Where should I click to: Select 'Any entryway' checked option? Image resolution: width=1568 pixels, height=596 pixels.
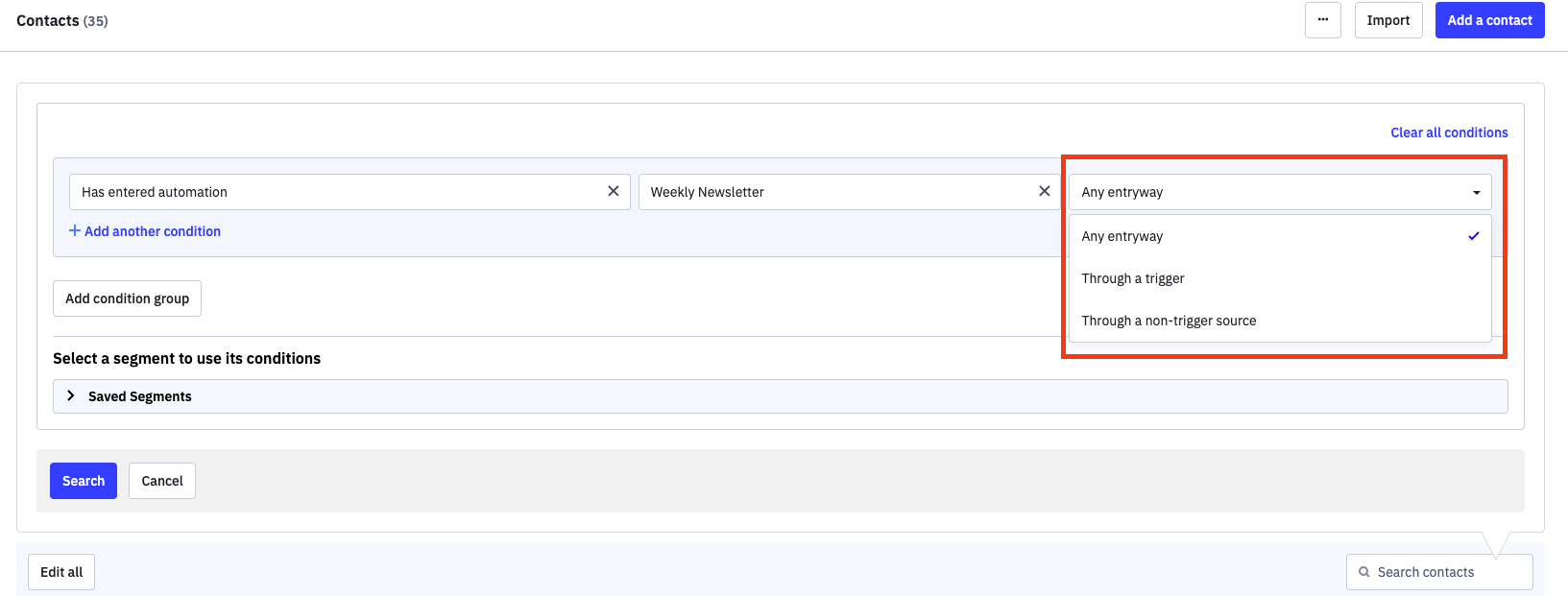[x=1280, y=236]
